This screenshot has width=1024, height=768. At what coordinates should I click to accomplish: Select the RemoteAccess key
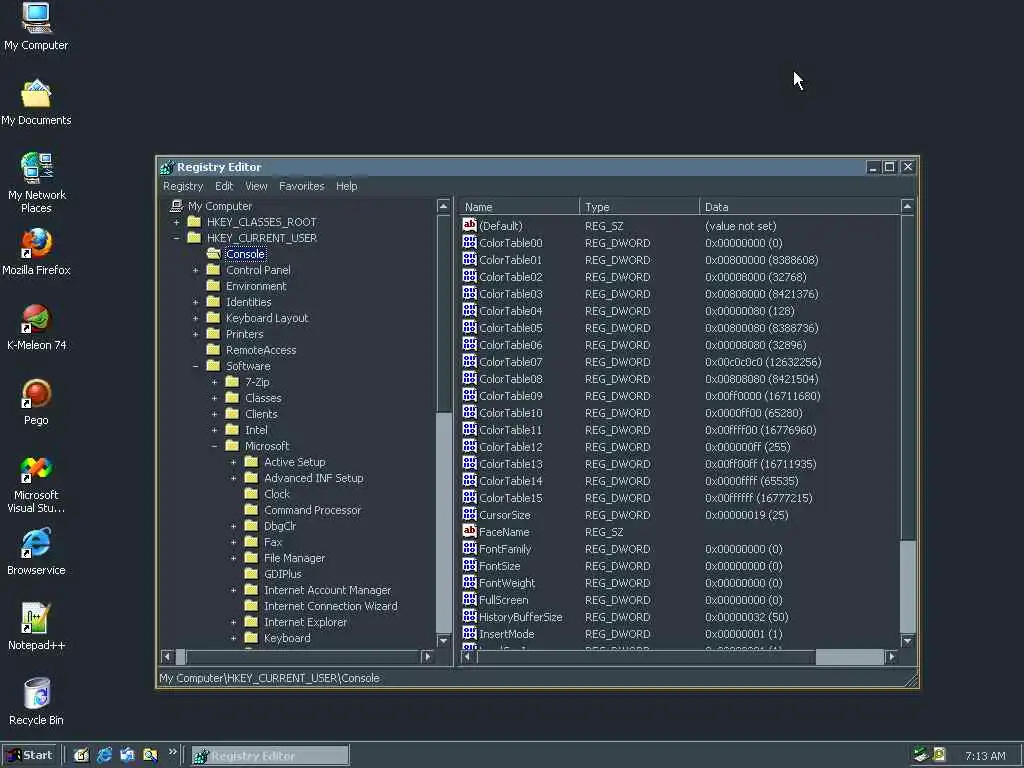261,350
